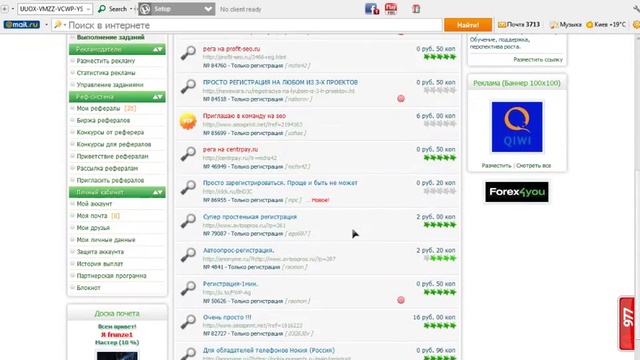Open the Search dropdown in toolbar

click(x=131, y=9)
